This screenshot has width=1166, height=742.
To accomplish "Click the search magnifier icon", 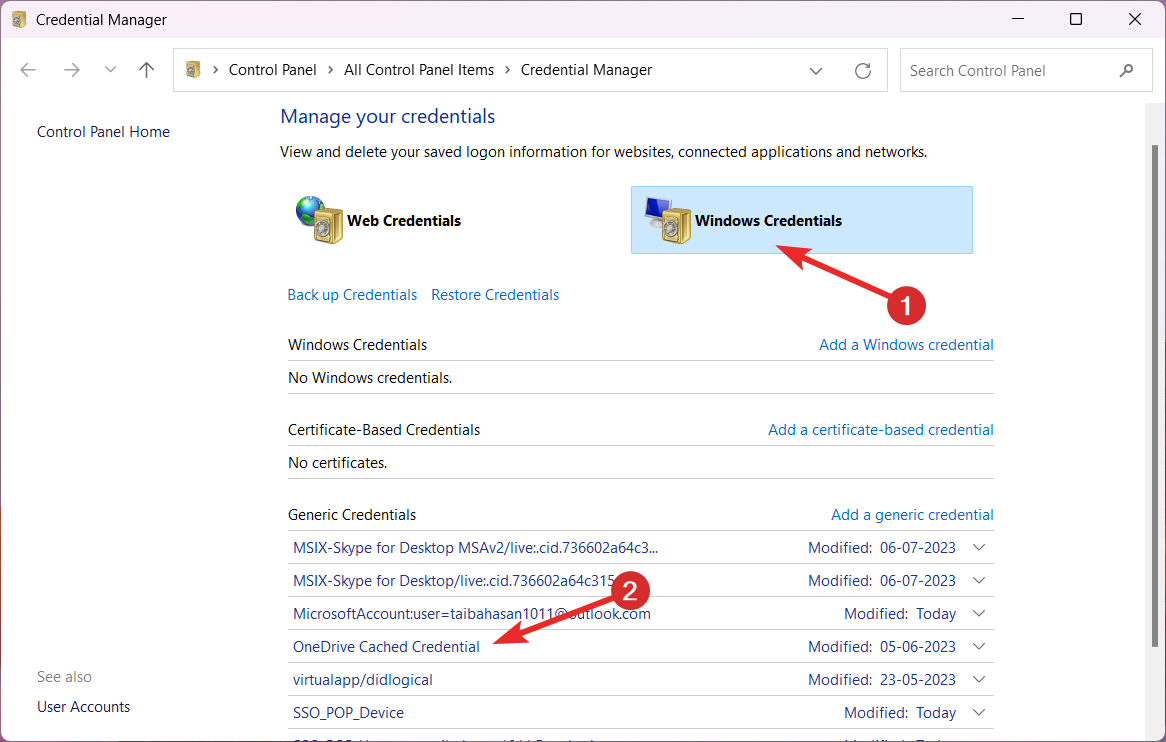I will click(x=1127, y=70).
